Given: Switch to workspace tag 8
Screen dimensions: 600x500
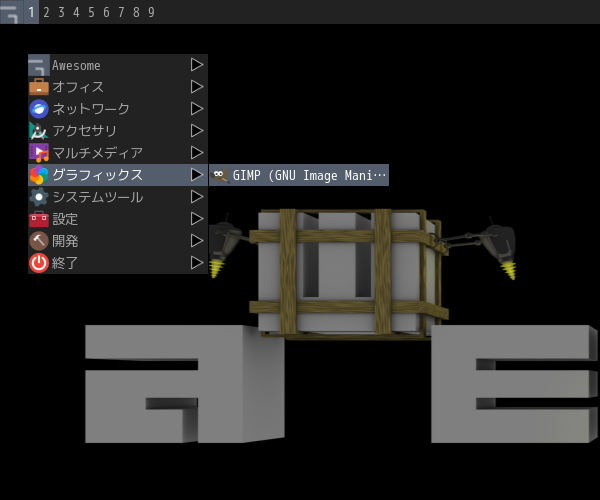Looking at the screenshot, I should 136,12.
